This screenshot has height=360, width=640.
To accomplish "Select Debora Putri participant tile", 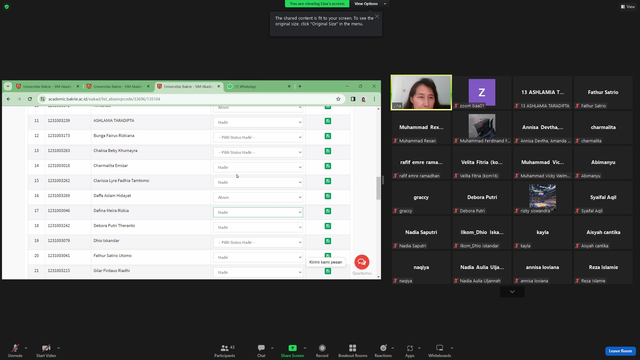I will [x=482, y=197].
